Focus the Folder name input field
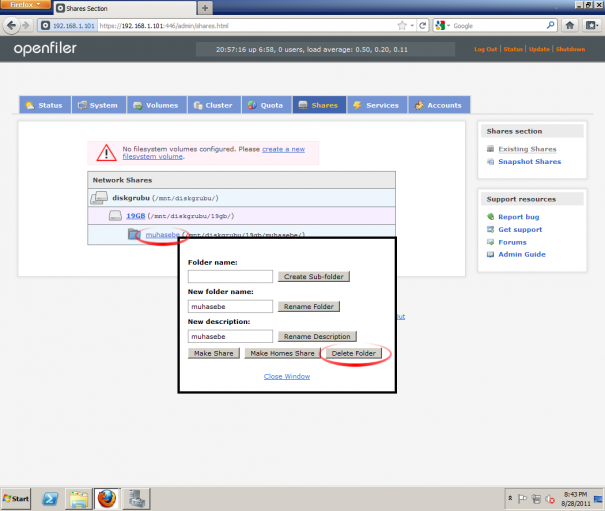The image size is (605, 511). click(230, 276)
